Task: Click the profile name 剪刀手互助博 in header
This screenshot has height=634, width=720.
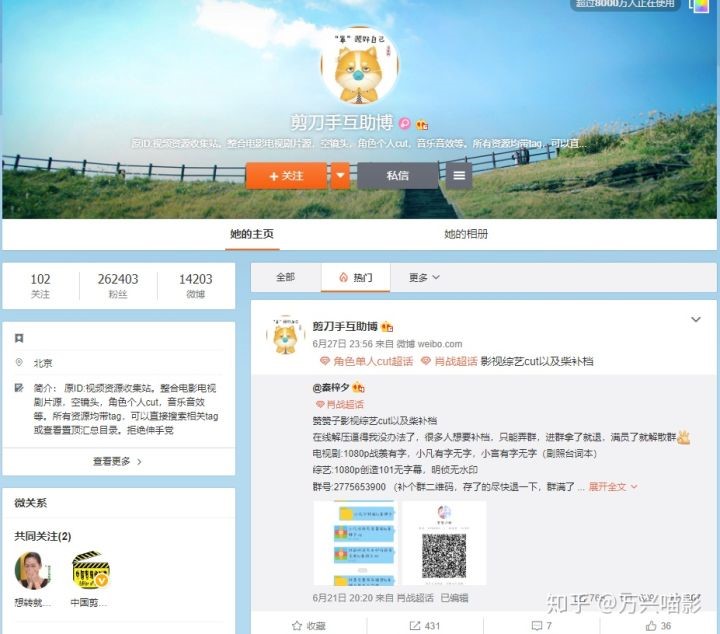Action: coord(342,123)
